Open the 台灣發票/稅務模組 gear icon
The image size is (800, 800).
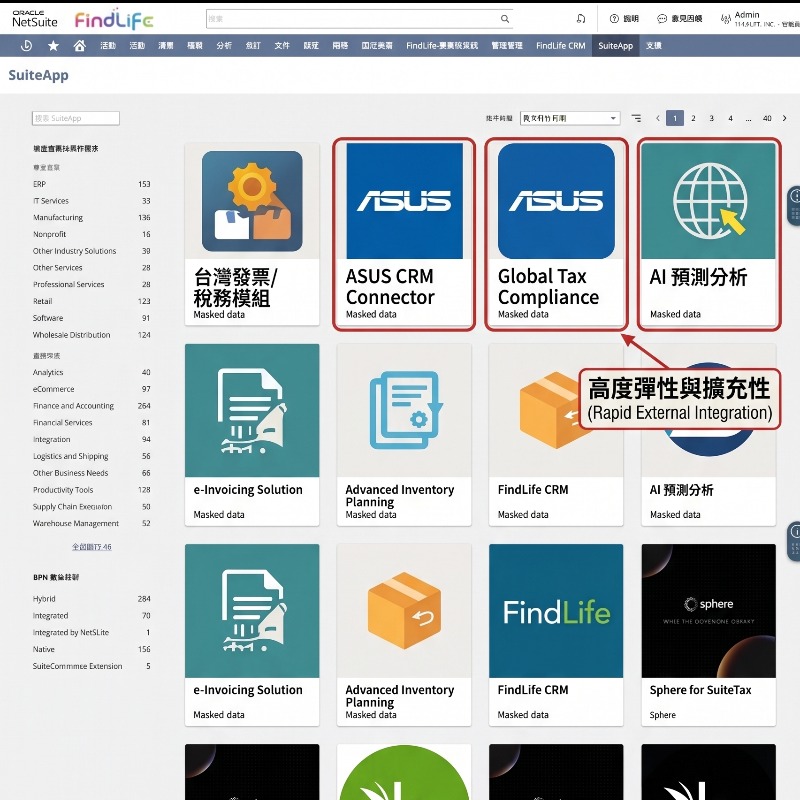pyautogui.click(x=252, y=201)
